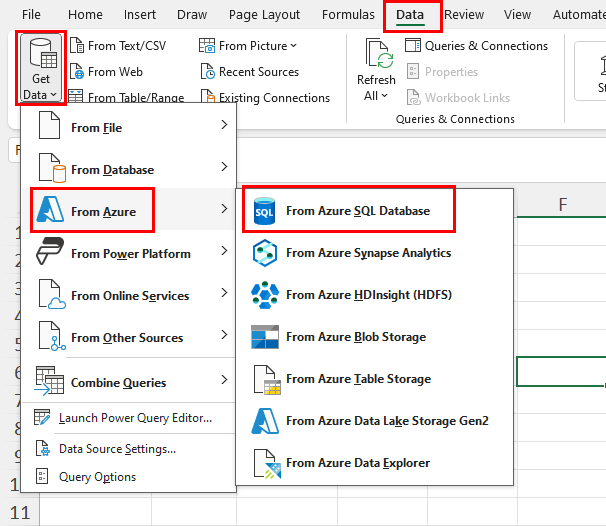Click the Azure Data Explorer icon
The image size is (606, 526).
[267, 463]
